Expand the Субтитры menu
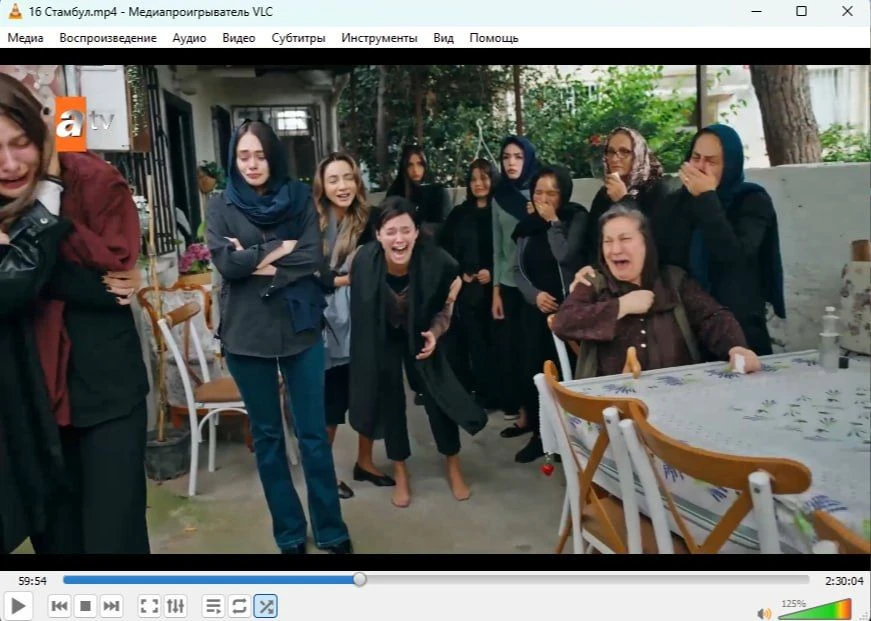Viewport: 871px width, 621px height. (x=298, y=38)
